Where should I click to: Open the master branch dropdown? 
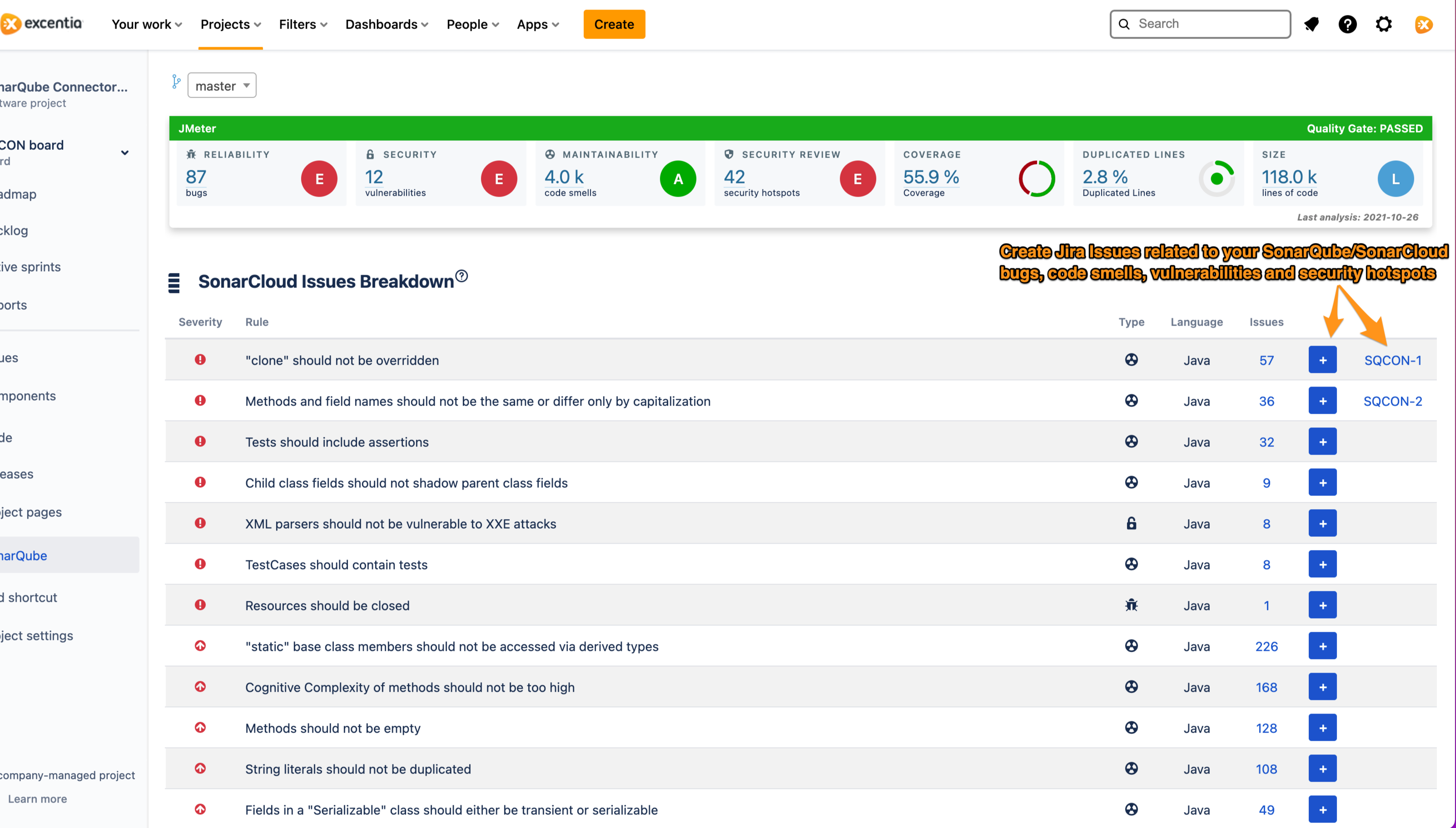coord(222,86)
